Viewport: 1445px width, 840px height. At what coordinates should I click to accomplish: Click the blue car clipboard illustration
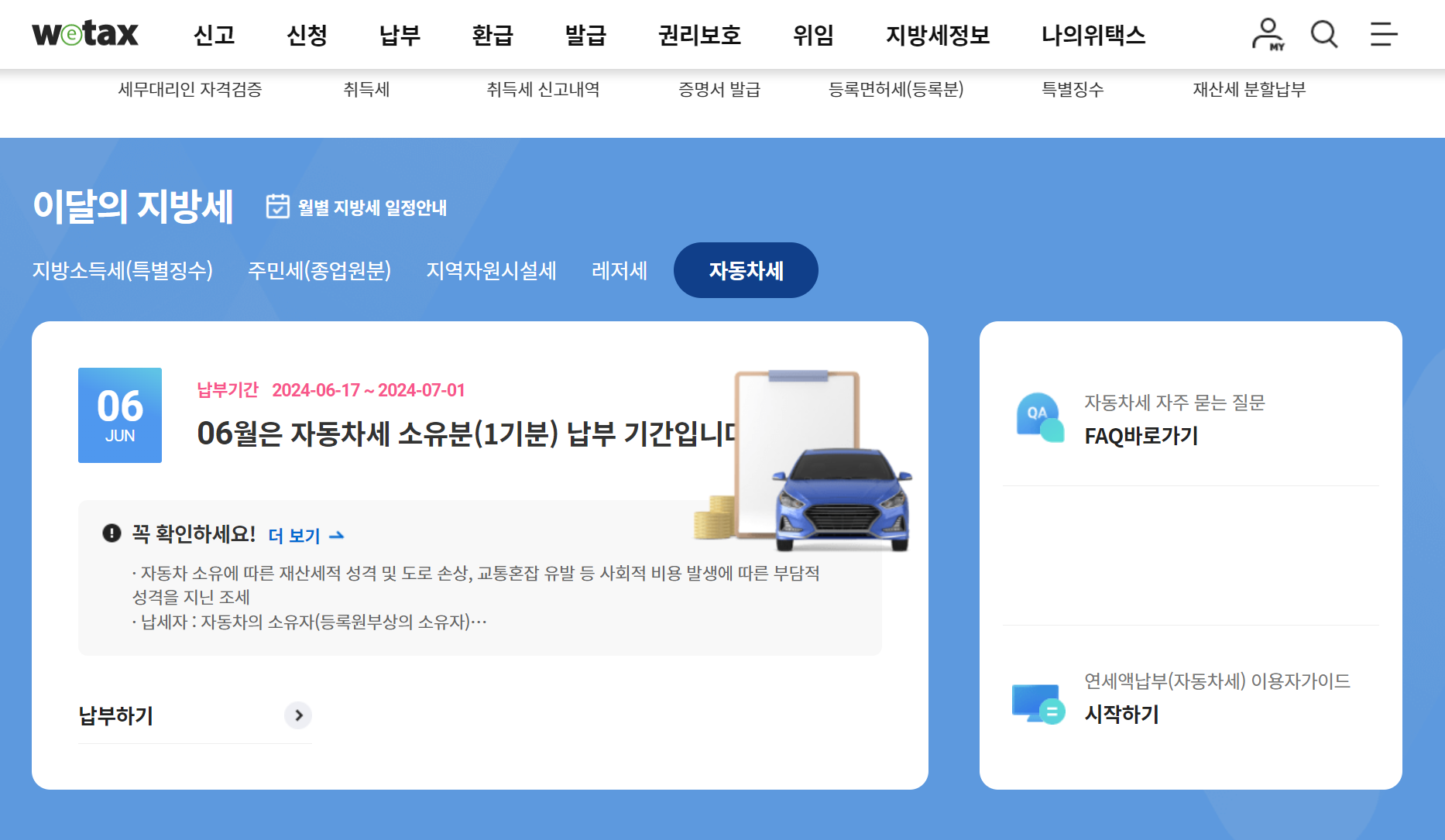tap(803, 461)
